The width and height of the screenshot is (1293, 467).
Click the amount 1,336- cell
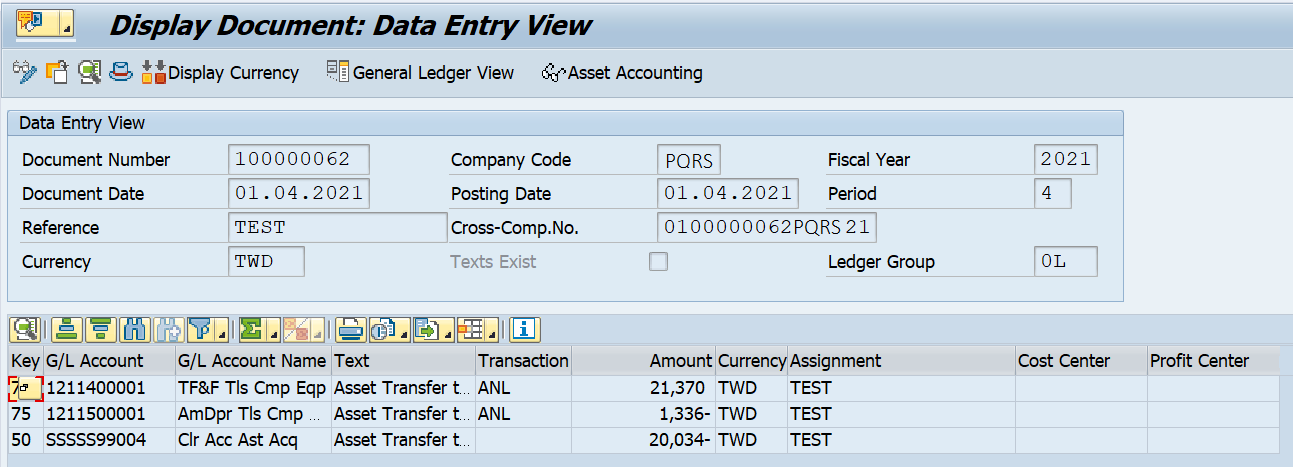[643, 414]
